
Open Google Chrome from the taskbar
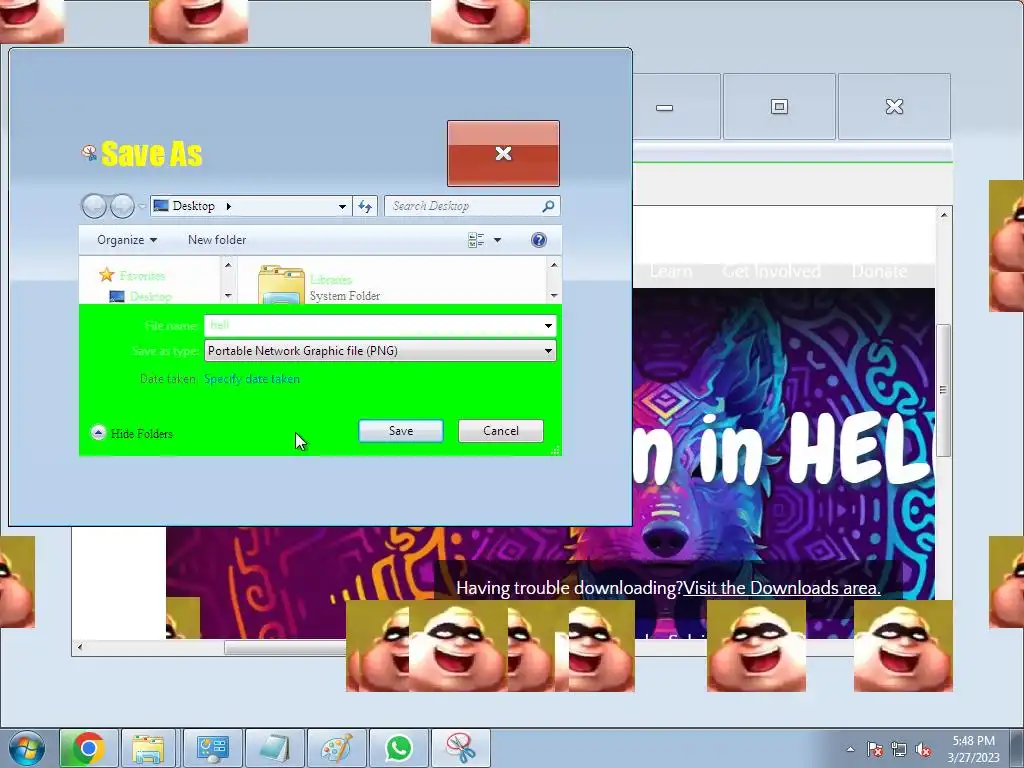point(89,748)
